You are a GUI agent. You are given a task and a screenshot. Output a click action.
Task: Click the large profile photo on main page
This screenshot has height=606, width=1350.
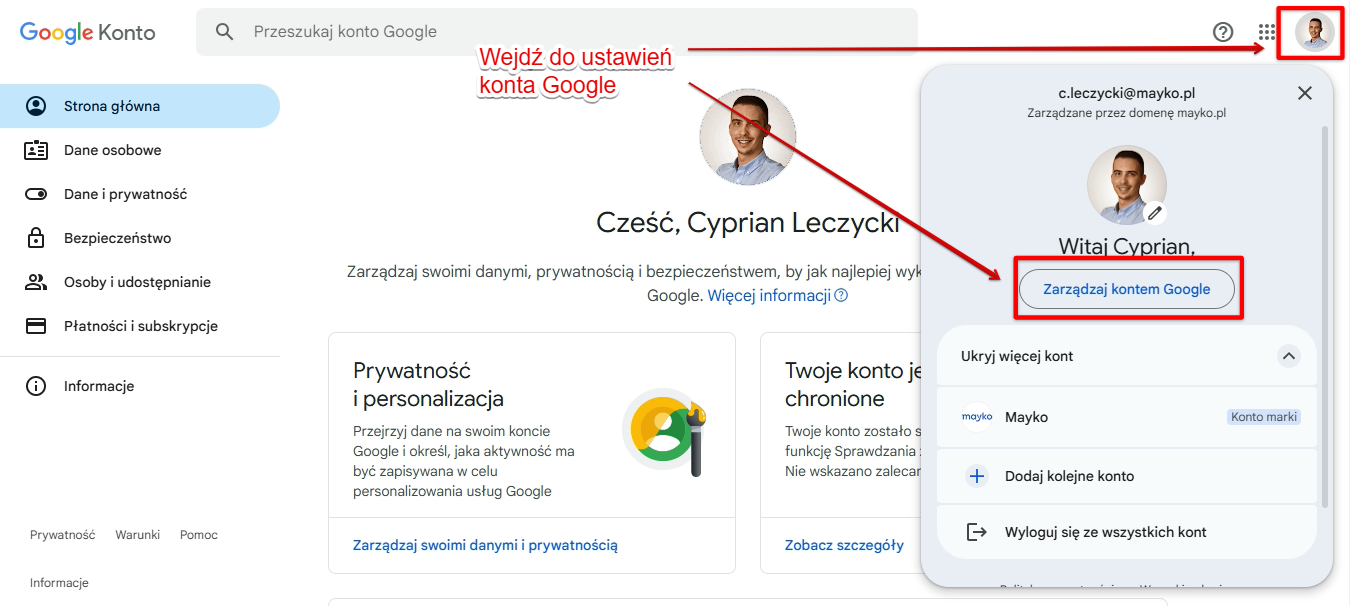[748, 137]
